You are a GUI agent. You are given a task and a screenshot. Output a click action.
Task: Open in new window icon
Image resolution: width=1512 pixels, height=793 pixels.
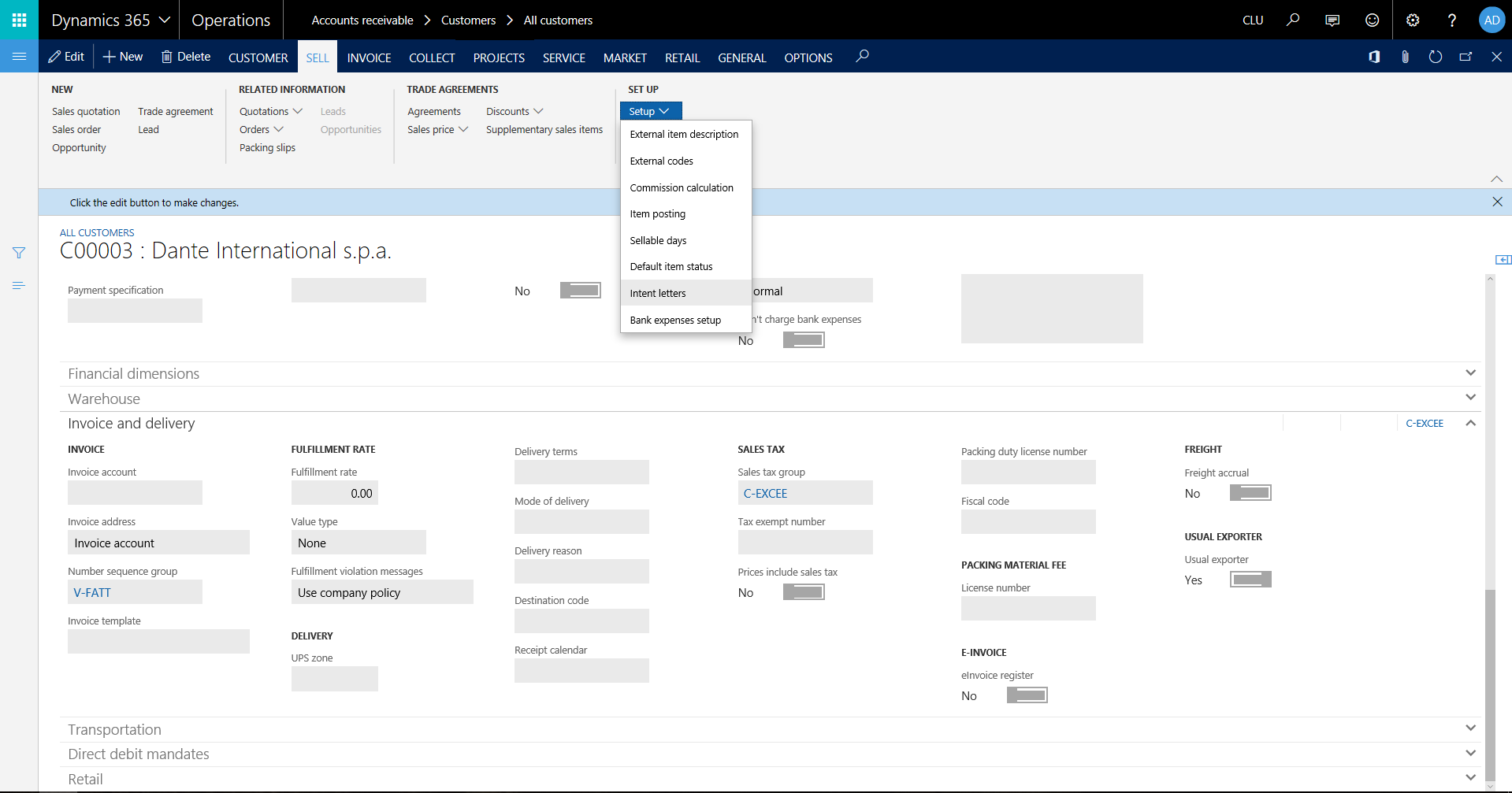pyautogui.click(x=1466, y=57)
